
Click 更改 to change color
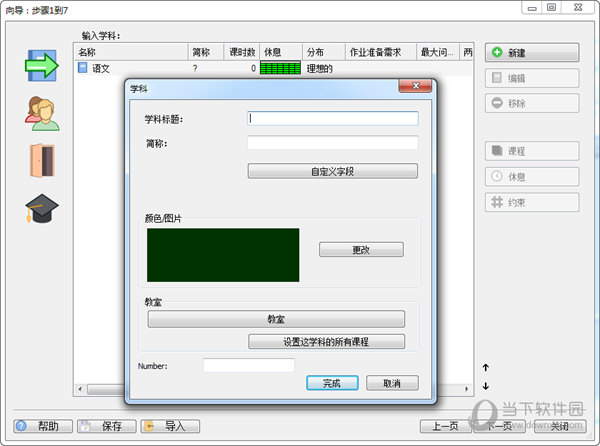point(361,250)
